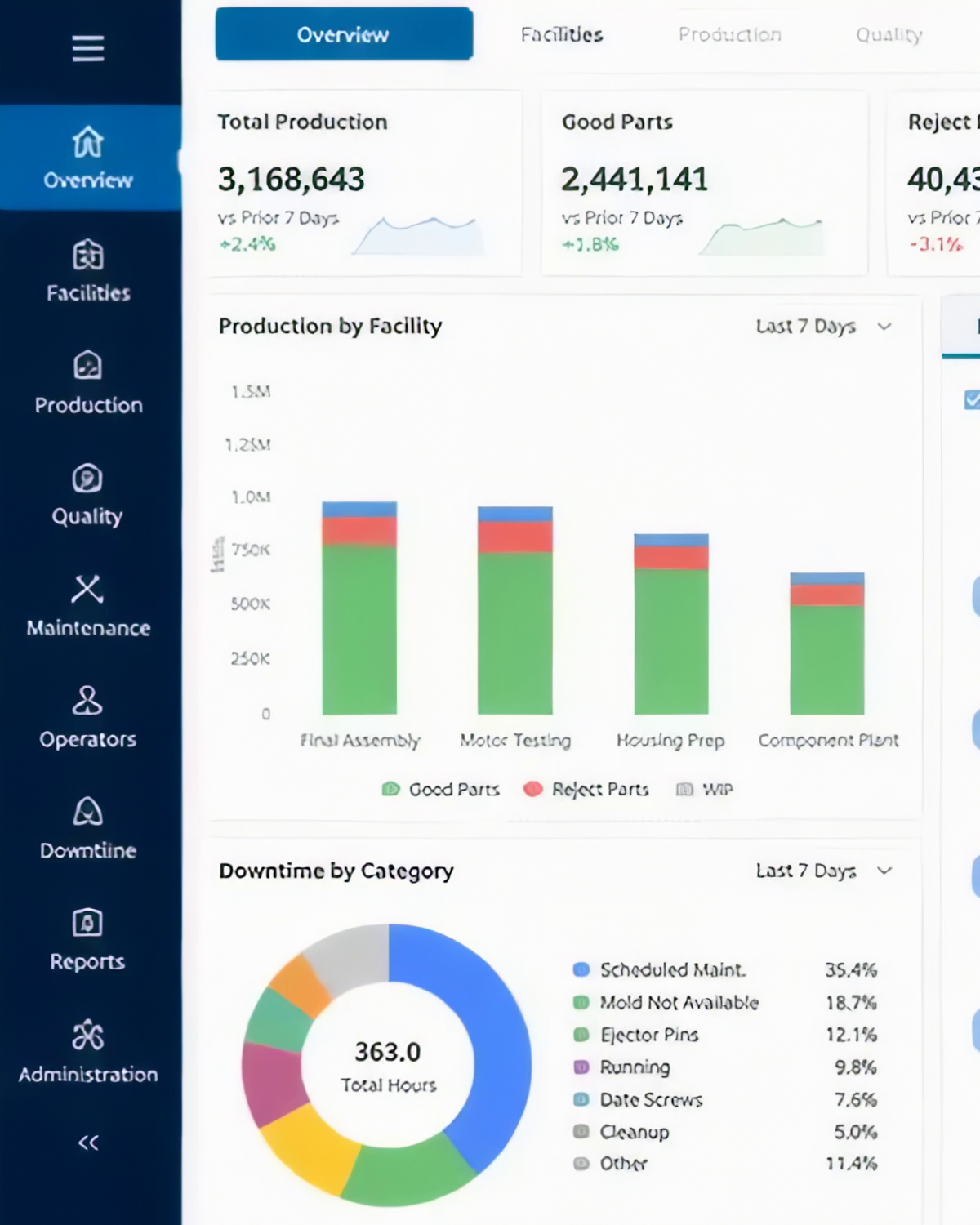
Task: Toggle Mold Not Available legend entry
Action: click(666, 1002)
